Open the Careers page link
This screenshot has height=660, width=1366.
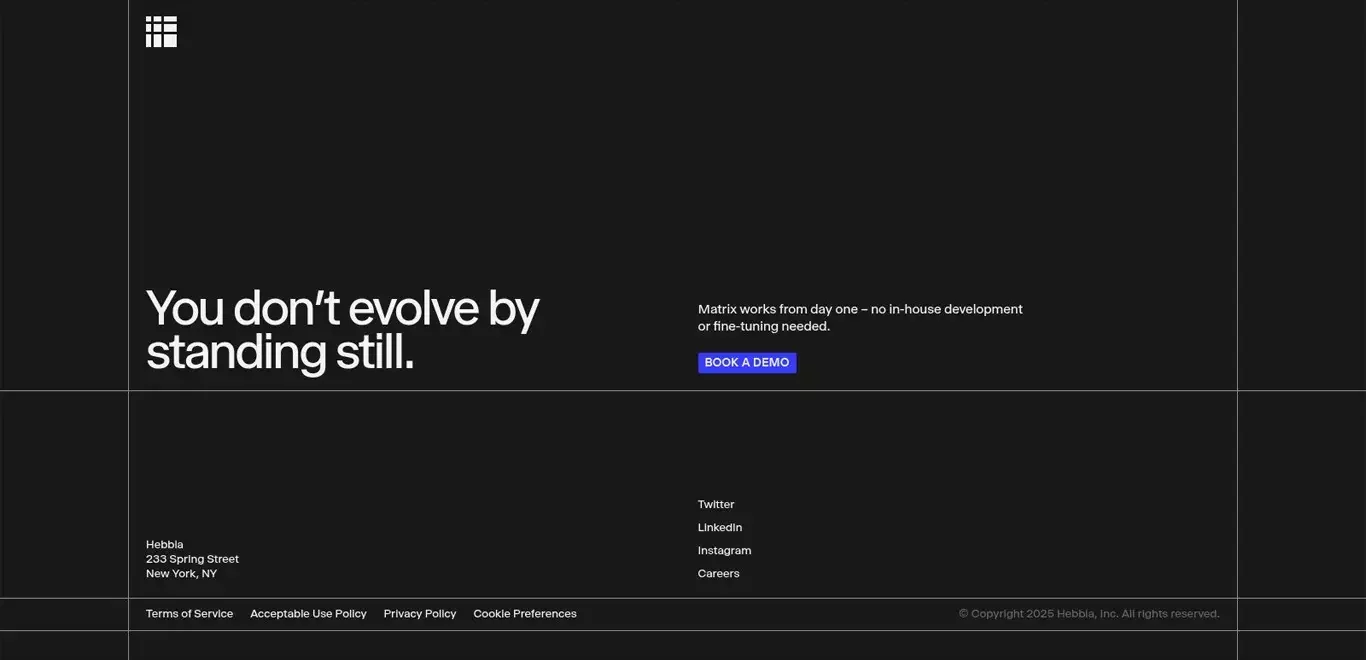click(718, 574)
